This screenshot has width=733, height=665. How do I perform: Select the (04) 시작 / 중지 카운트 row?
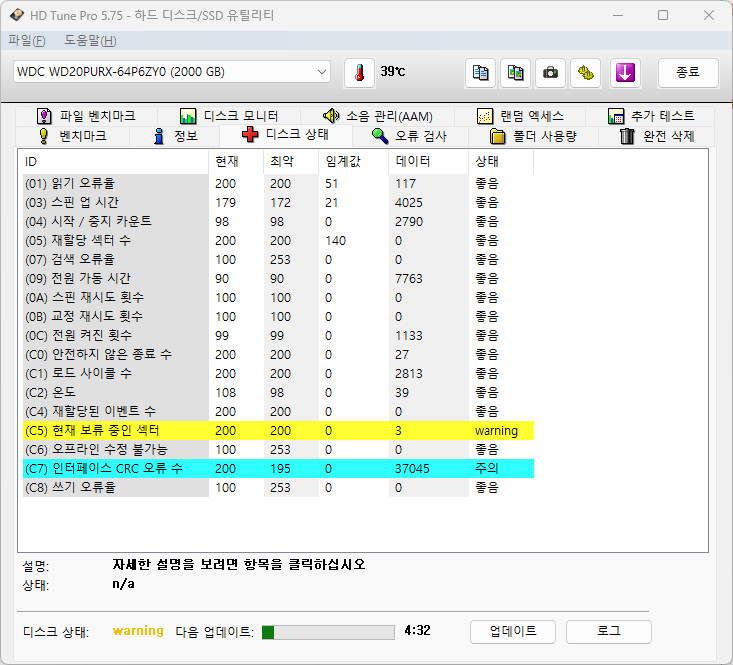(x=278, y=221)
